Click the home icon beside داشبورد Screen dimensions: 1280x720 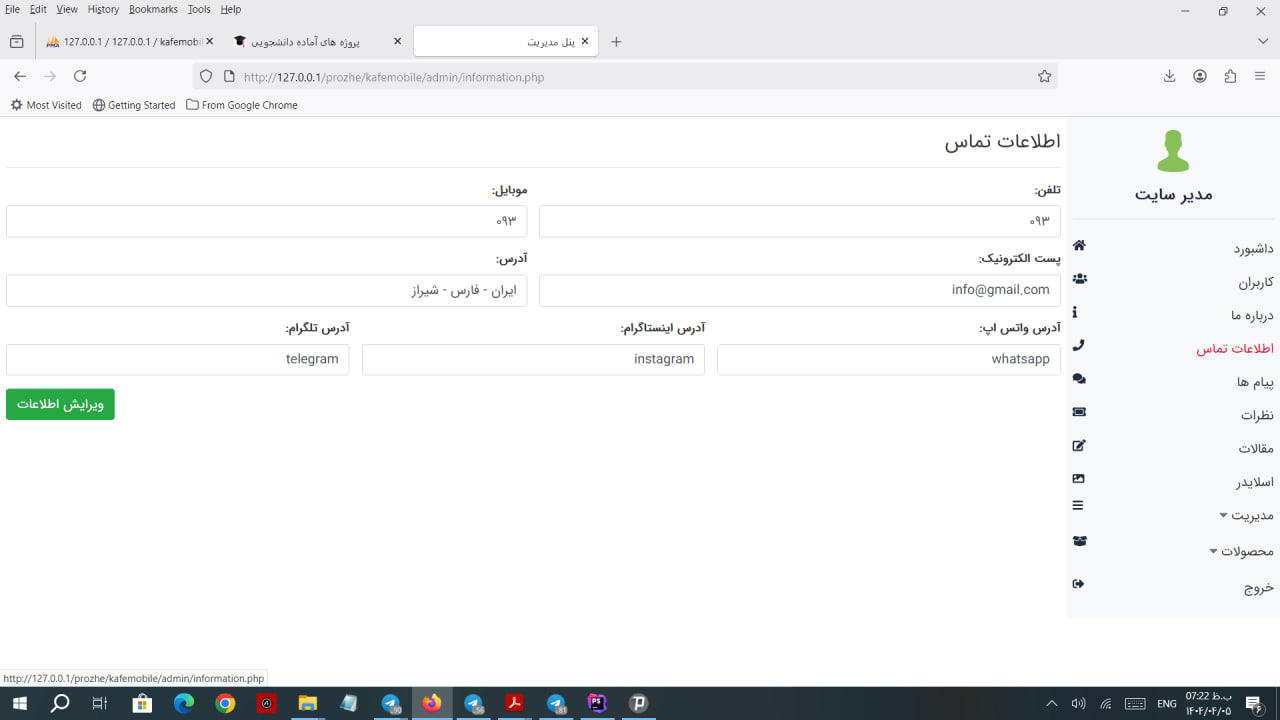coord(1079,246)
